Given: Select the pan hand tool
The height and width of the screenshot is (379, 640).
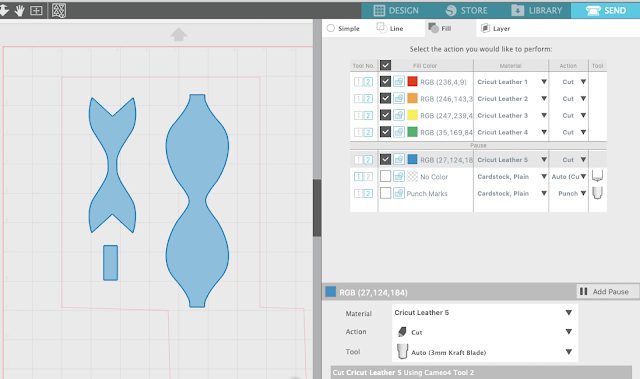Looking at the screenshot, I should 19,11.
